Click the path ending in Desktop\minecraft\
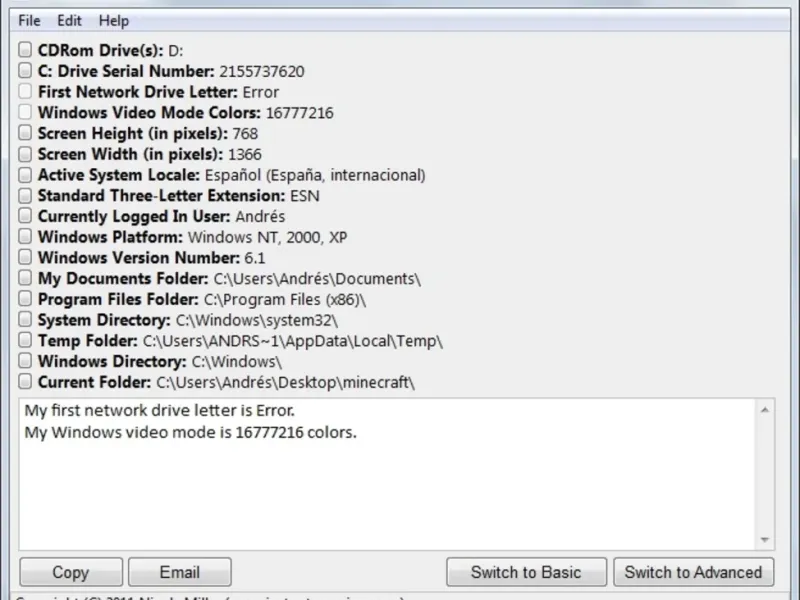800x600 pixels. coord(285,382)
